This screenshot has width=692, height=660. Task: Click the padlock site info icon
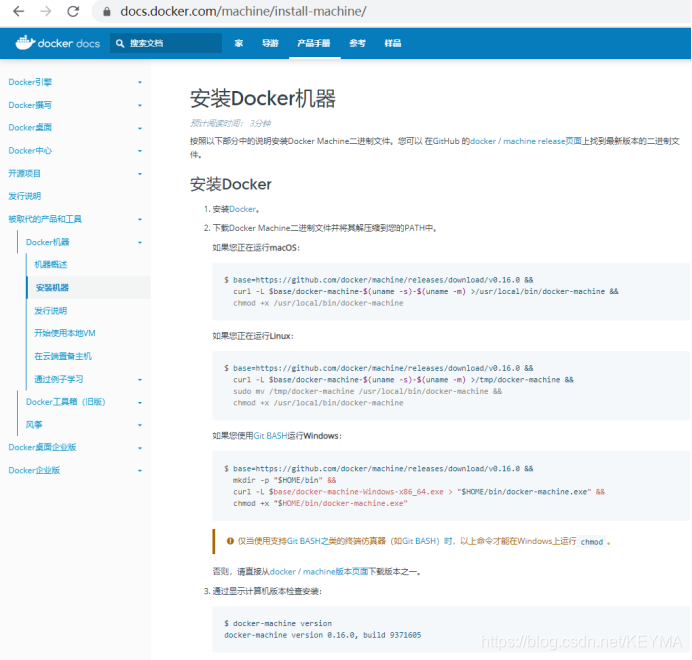coord(106,11)
